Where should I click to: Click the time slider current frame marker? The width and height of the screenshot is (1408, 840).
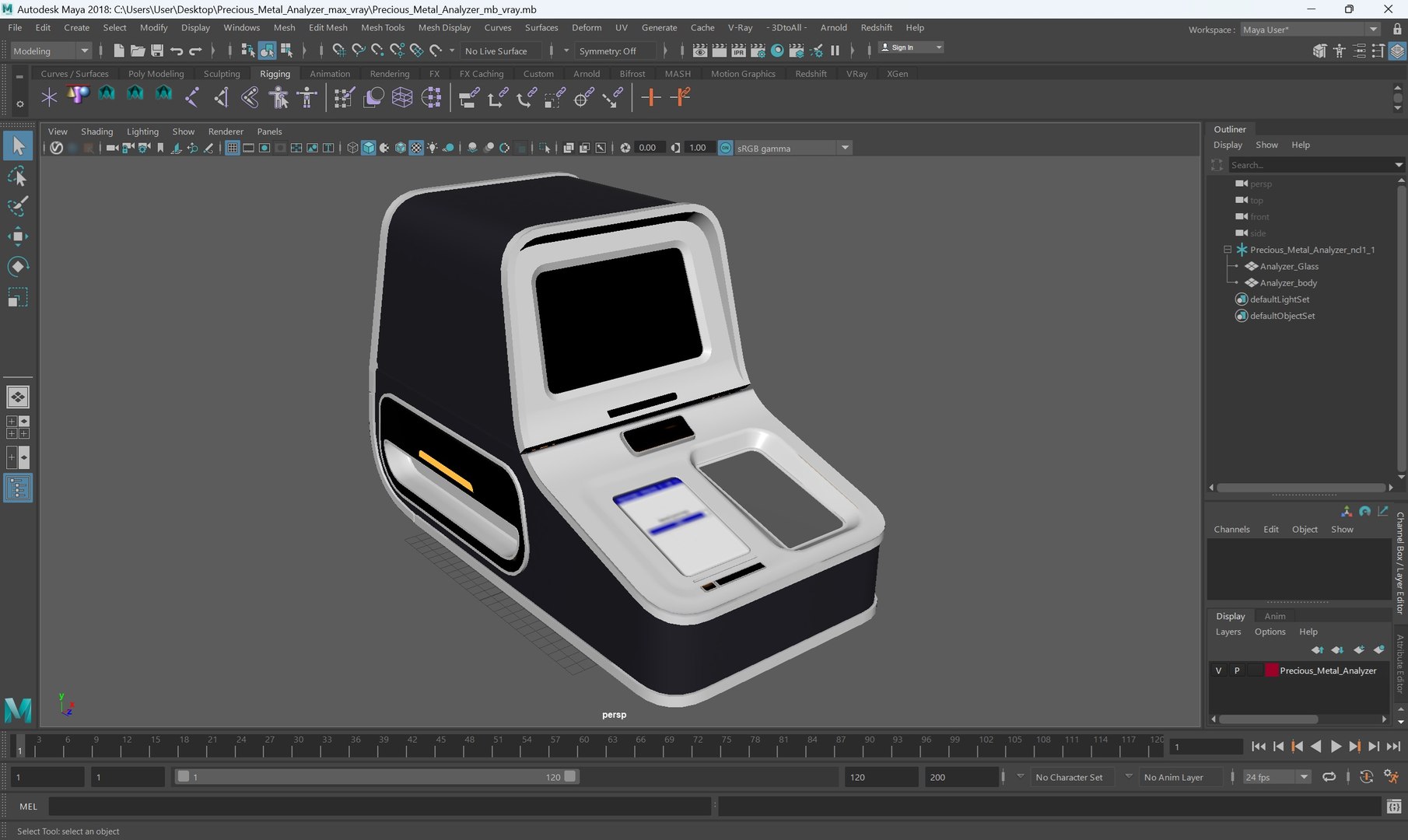pyautogui.click(x=20, y=746)
